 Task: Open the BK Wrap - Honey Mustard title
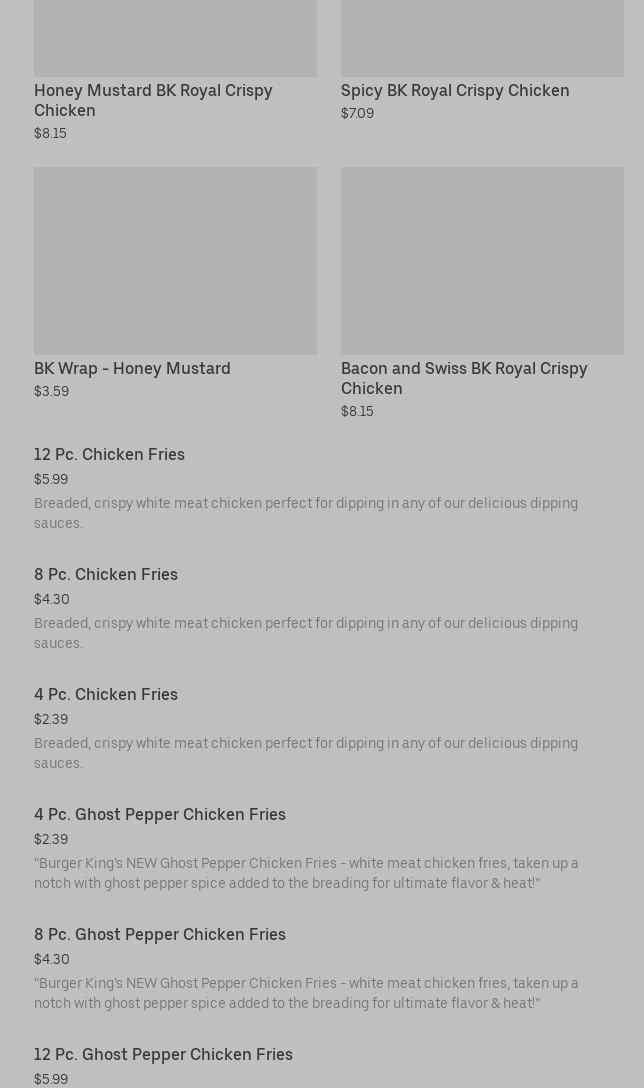[x=132, y=368]
